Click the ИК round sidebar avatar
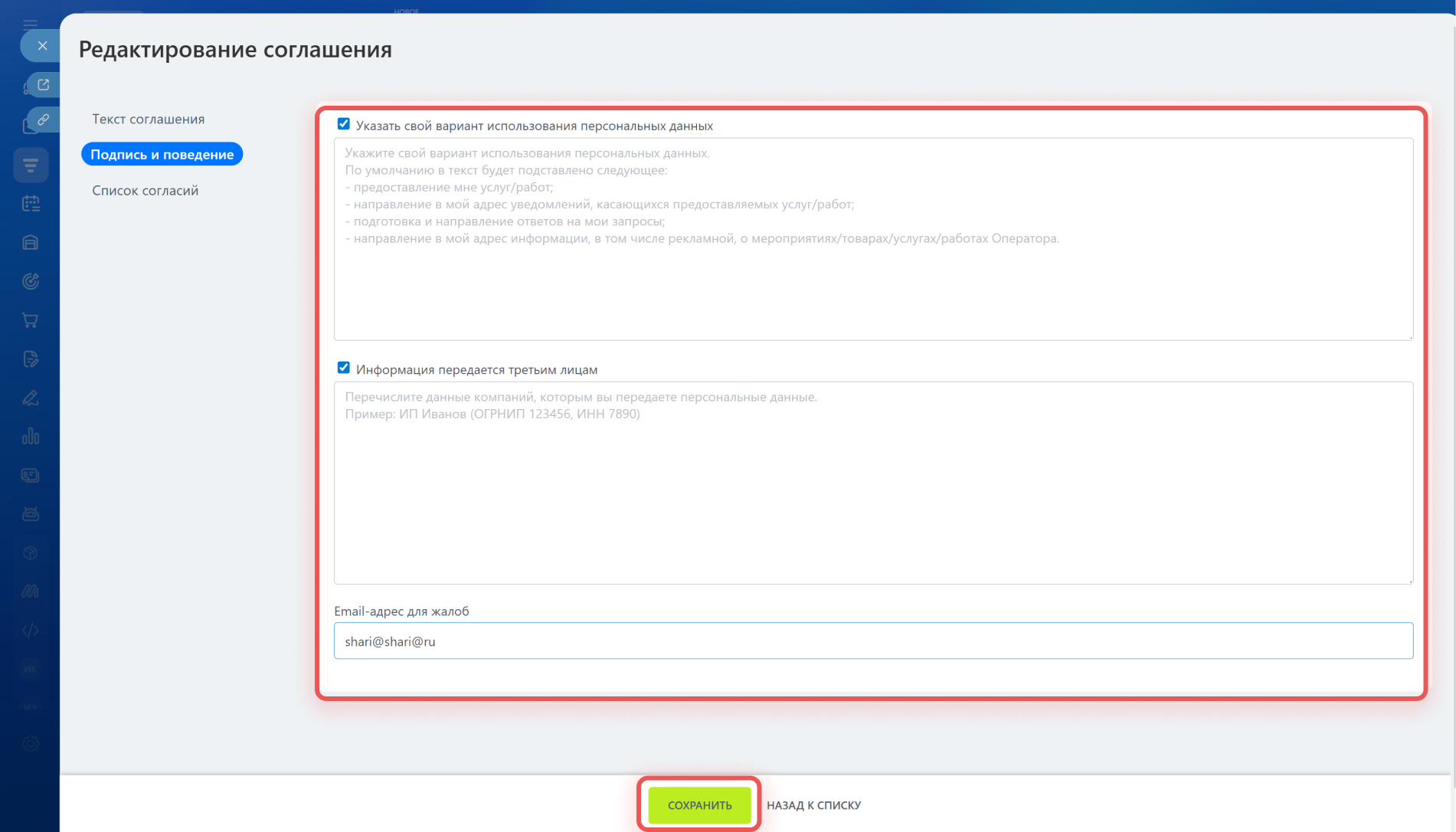 coord(31,669)
